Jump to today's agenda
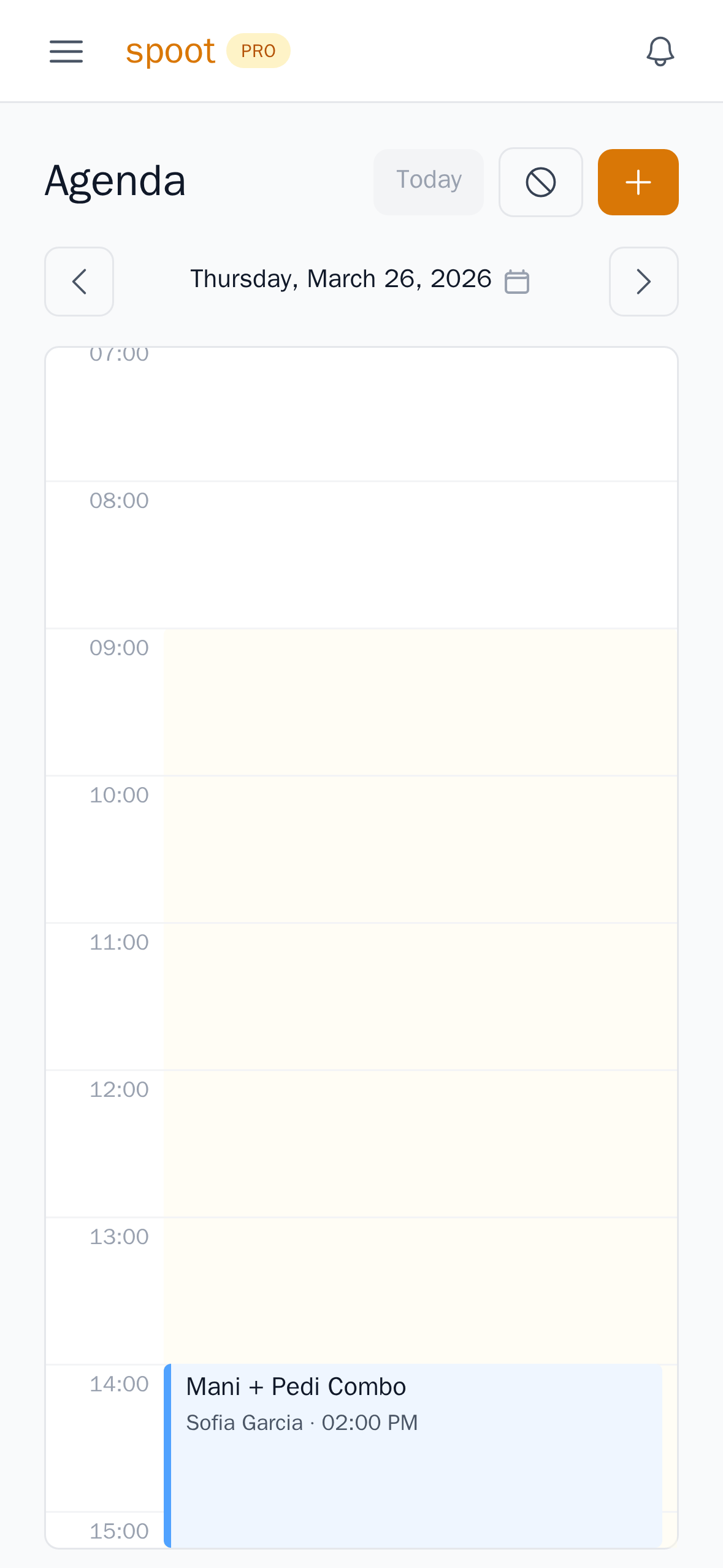 pyautogui.click(x=428, y=180)
